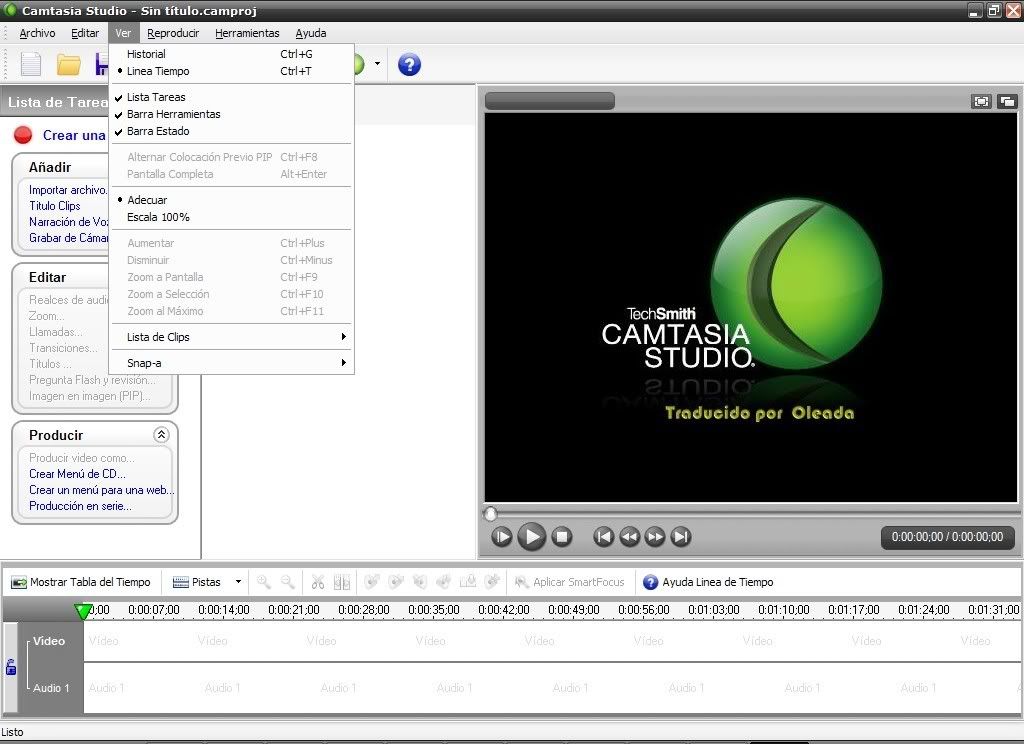This screenshot has height=744, width=1024.
Task: Click the Mostrar Tabla del Tiempo icon
Action: pyautogui.click(x=19, y=582)
